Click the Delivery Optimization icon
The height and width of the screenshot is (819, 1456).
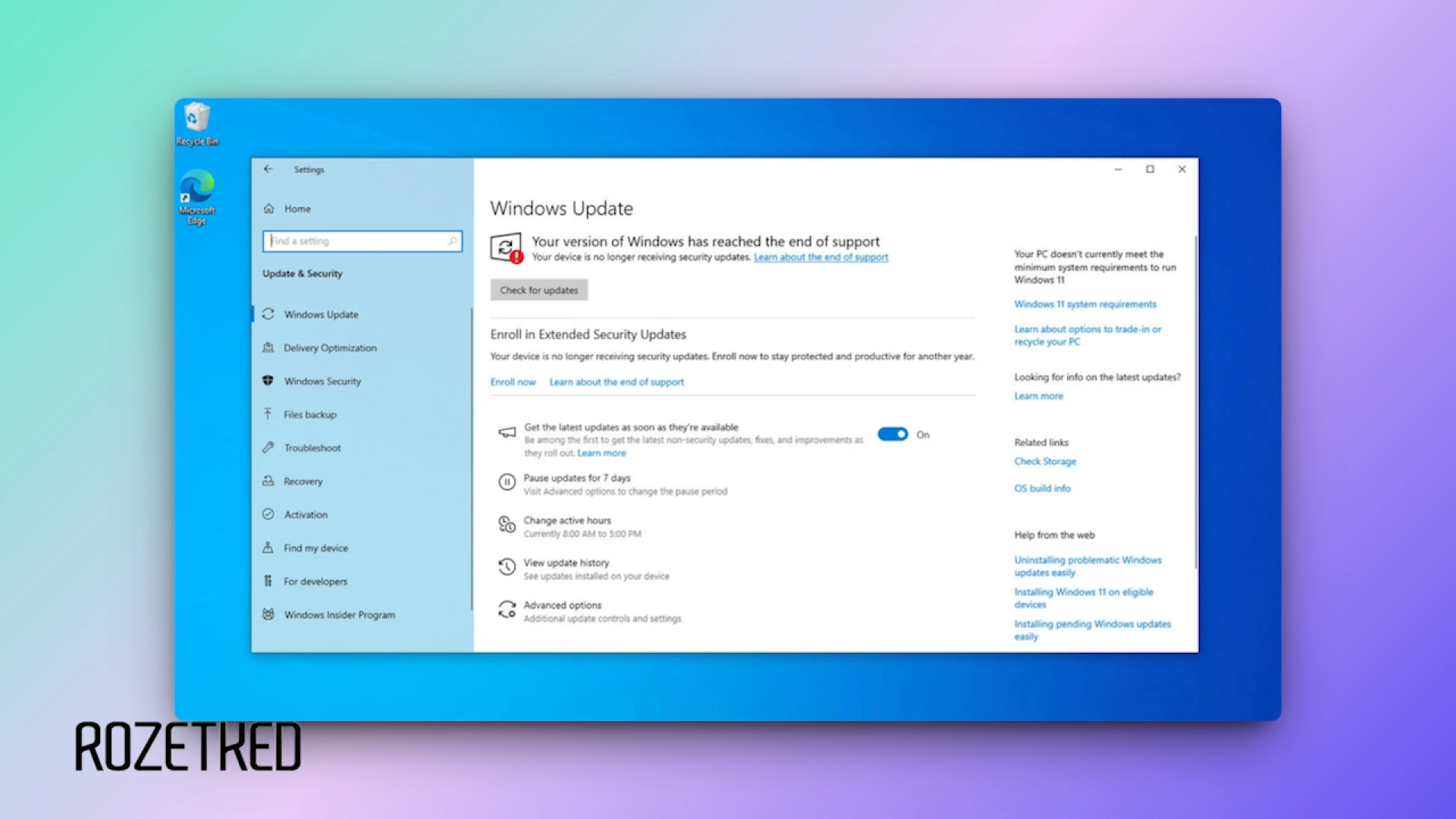tap(268, 347)
